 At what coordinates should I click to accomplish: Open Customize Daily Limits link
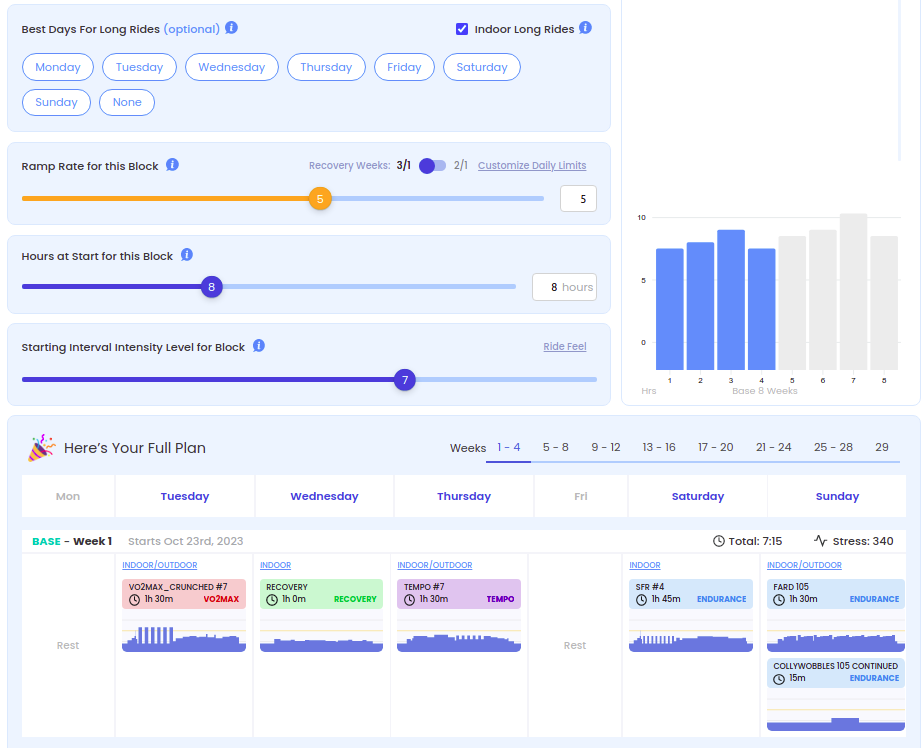pos(532,166)
